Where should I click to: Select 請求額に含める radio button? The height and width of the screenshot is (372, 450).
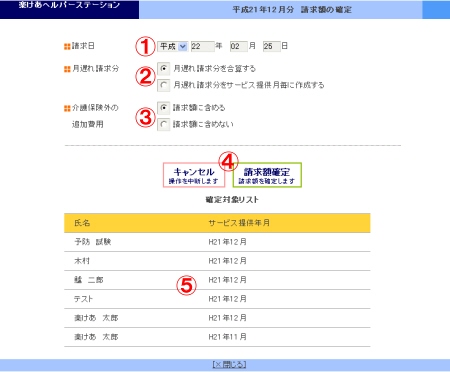coord(163,108)
